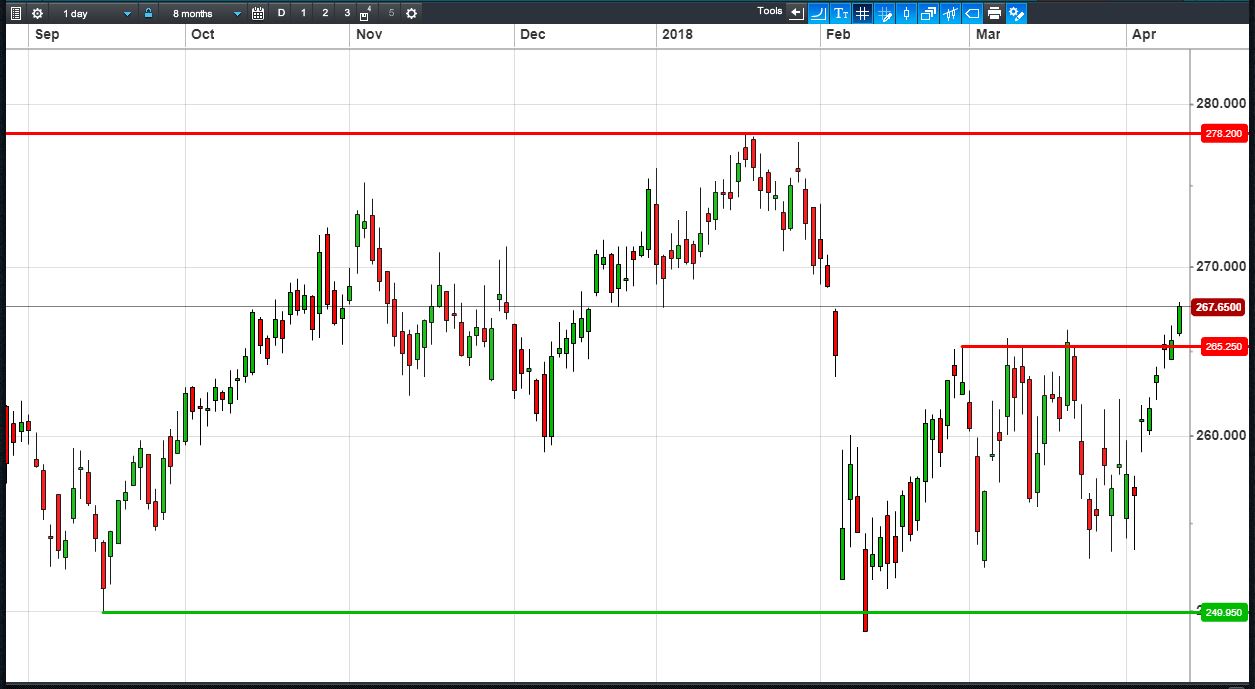Open the chart list document icon
Image resolution: width=1255 pixels, height=689 pixels.
tap(15, 14)
